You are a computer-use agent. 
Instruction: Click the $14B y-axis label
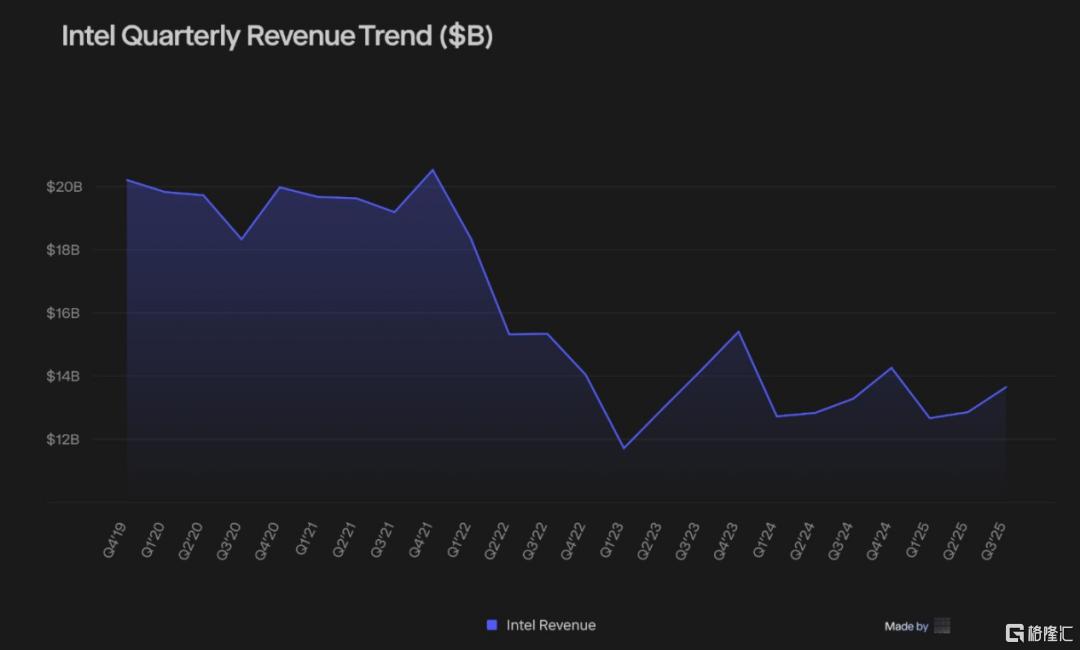click(x=63, y=377)
